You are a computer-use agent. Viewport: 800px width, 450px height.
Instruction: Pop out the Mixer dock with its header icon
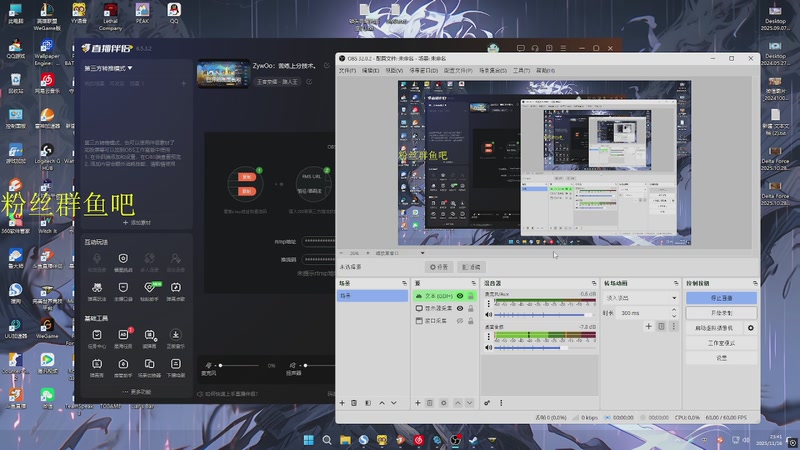594,283
